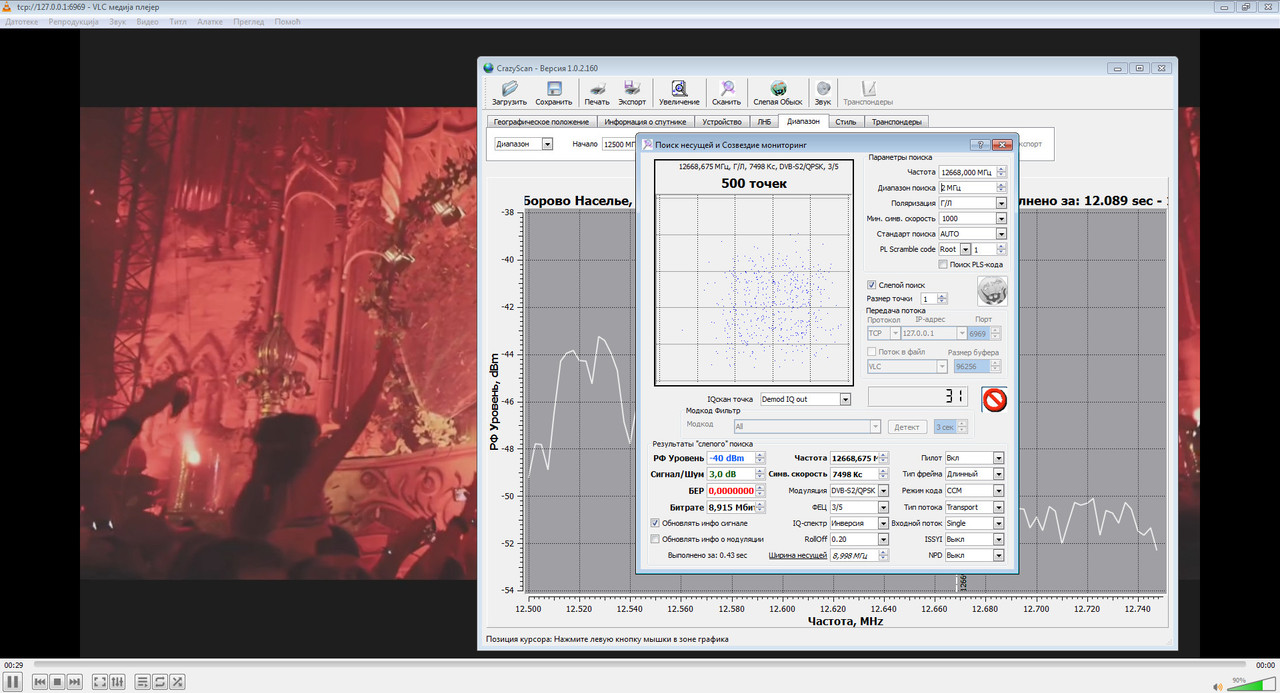Switch to Географическое положение tab

pos(541,122)
